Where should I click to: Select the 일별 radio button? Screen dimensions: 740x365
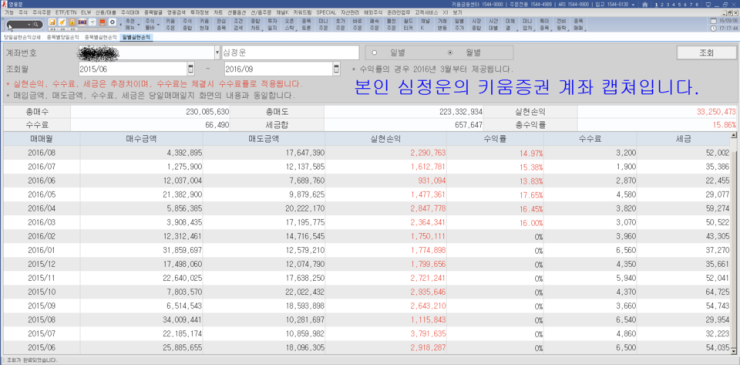click(x=375, y=52)
